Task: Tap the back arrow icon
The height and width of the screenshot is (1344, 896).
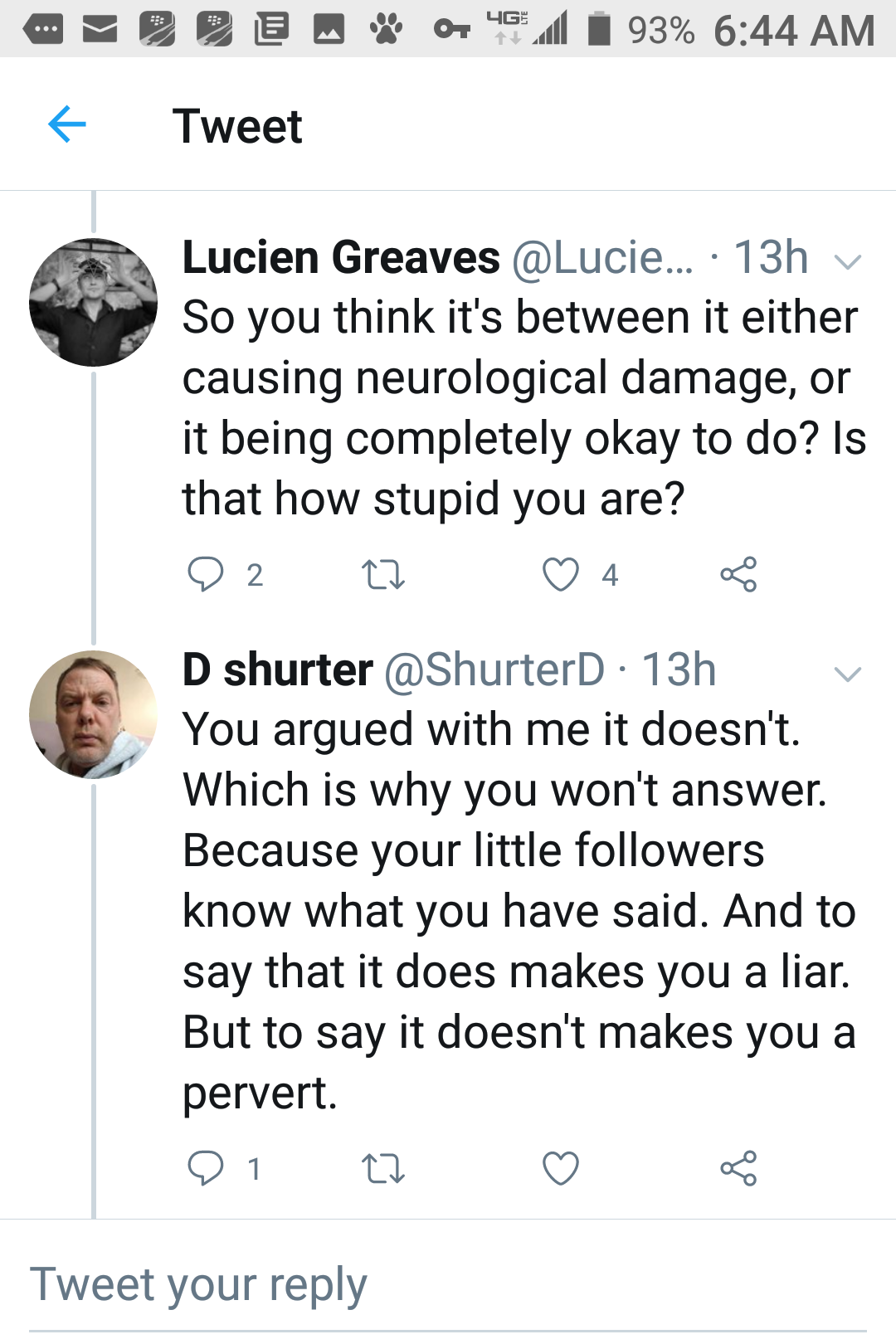Action: [67, 125]
